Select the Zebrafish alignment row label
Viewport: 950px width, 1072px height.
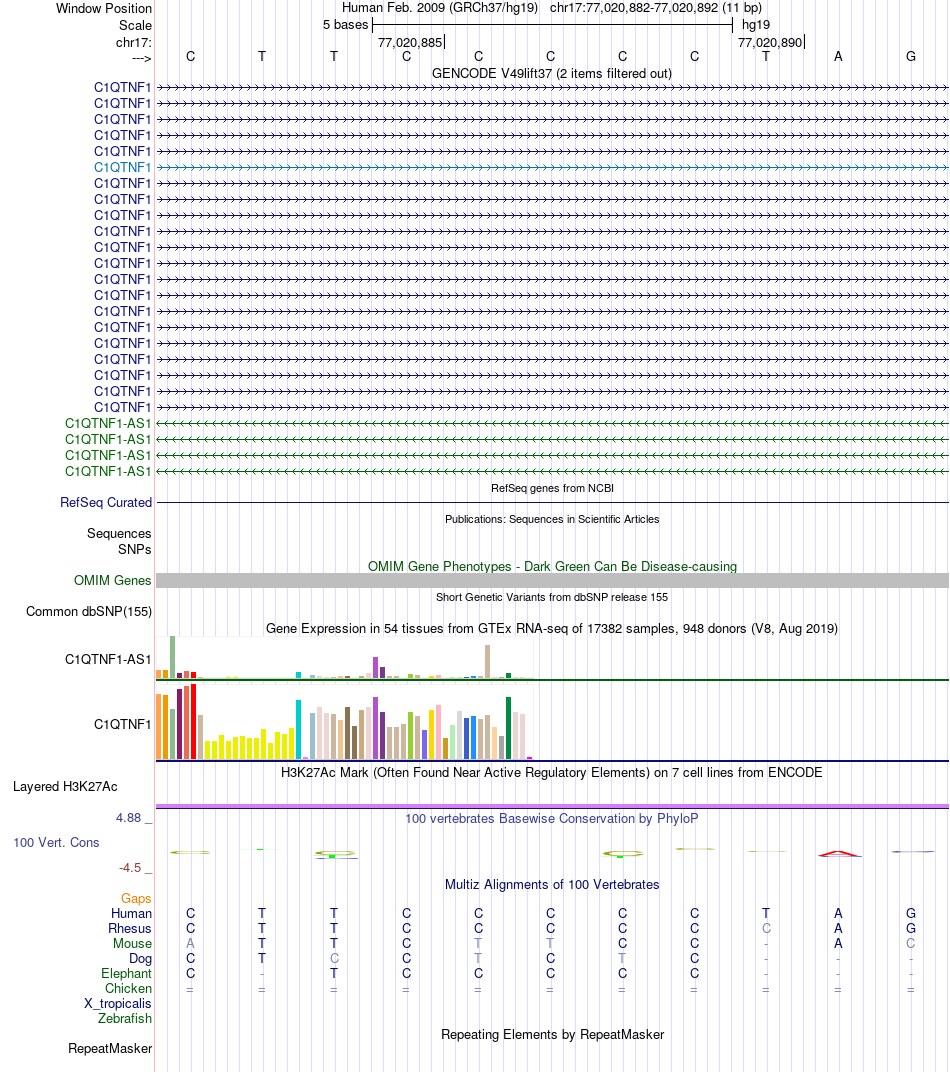124,1019
